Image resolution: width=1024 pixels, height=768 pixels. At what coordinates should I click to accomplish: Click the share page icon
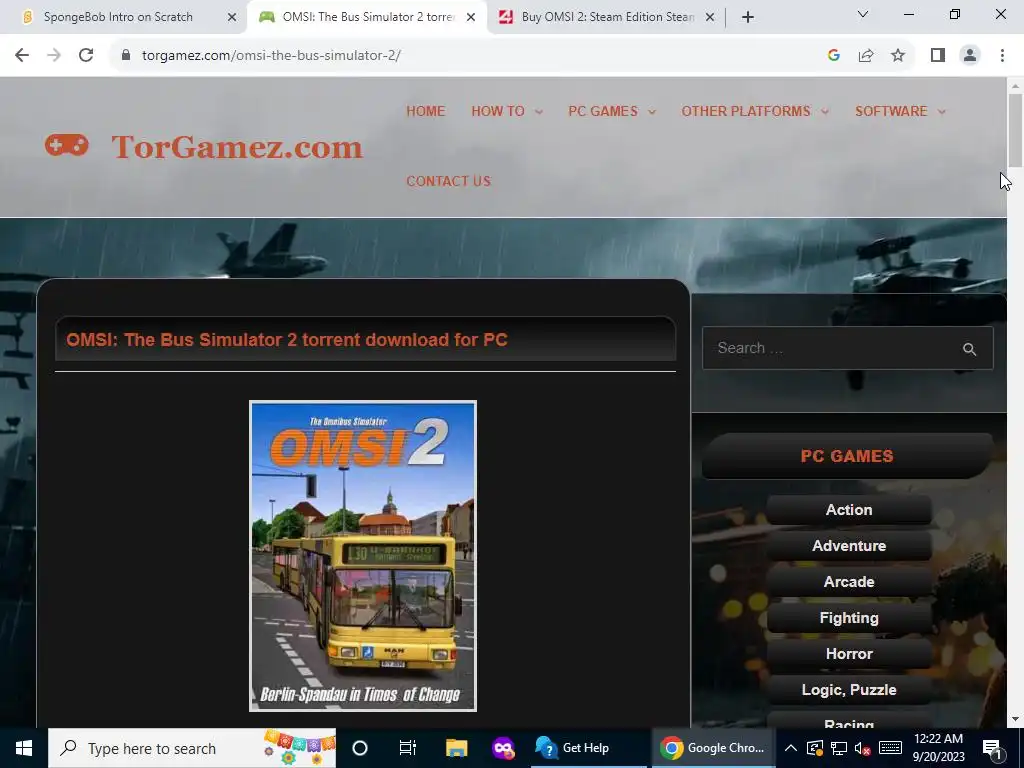tap(866, 56)
